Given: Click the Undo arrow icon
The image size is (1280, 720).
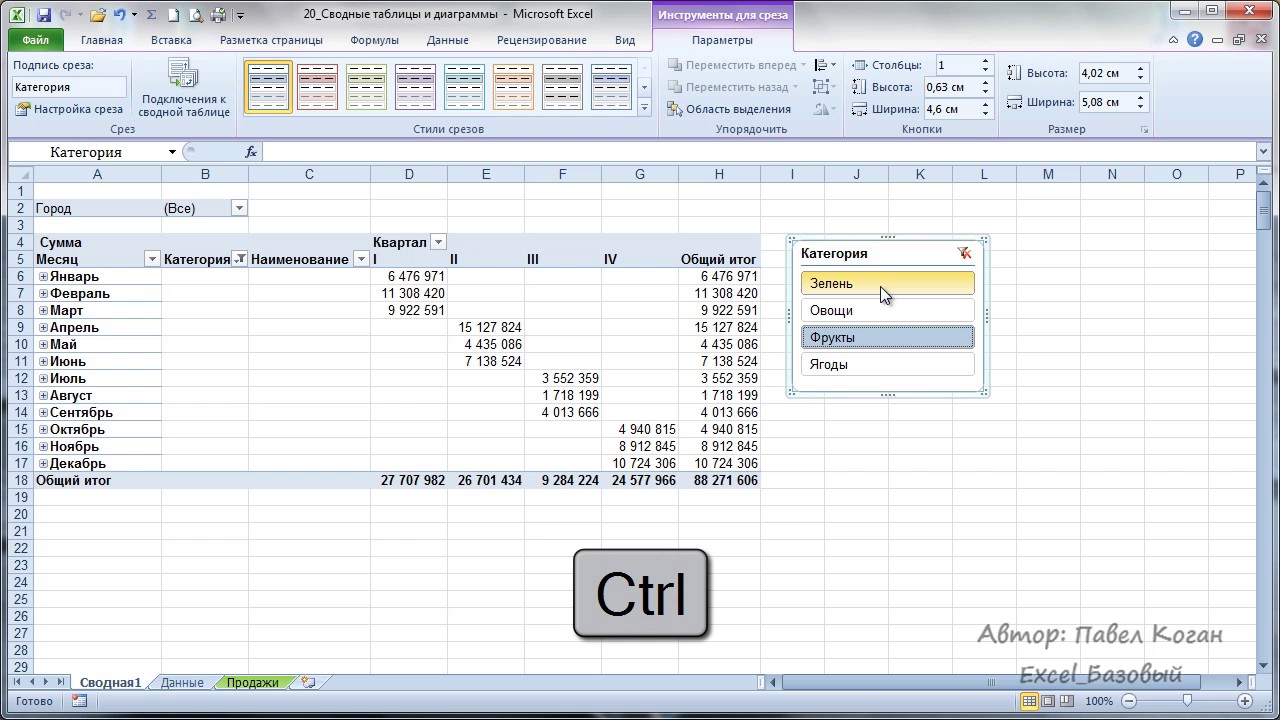Looking at the screenshot, I should coord(120,15).
